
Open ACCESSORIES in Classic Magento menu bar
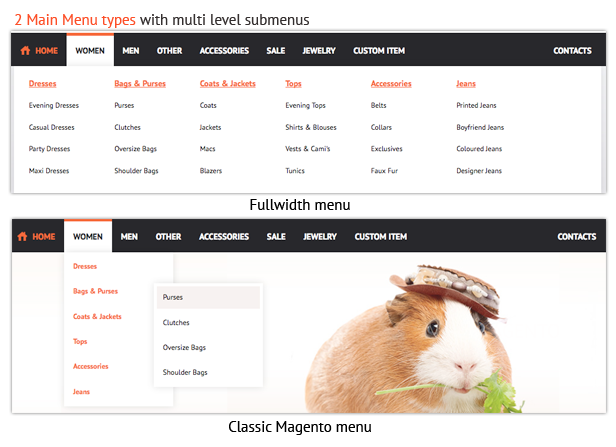coord(224,236)
